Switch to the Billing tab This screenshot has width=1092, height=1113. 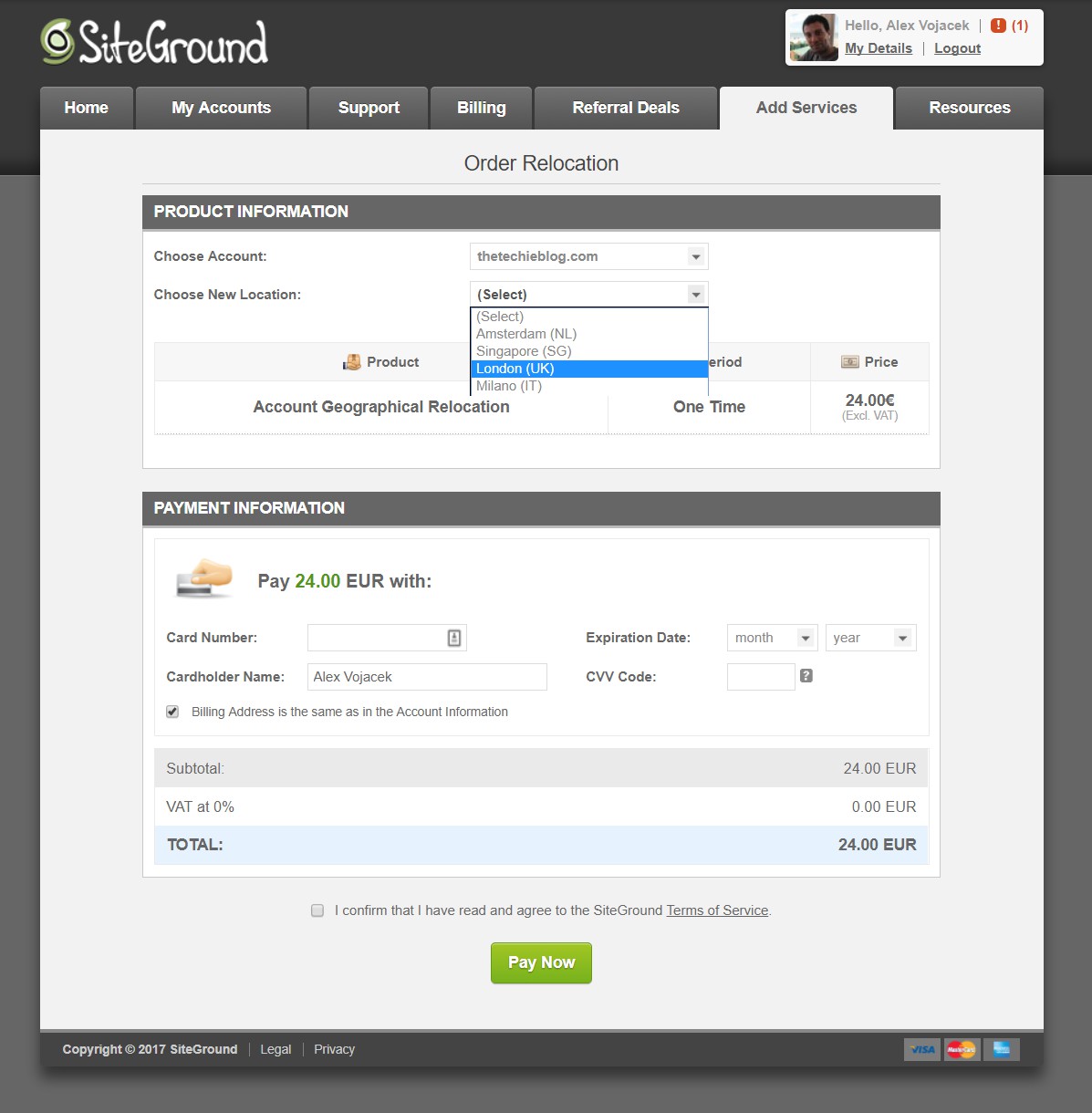point(481,108)
